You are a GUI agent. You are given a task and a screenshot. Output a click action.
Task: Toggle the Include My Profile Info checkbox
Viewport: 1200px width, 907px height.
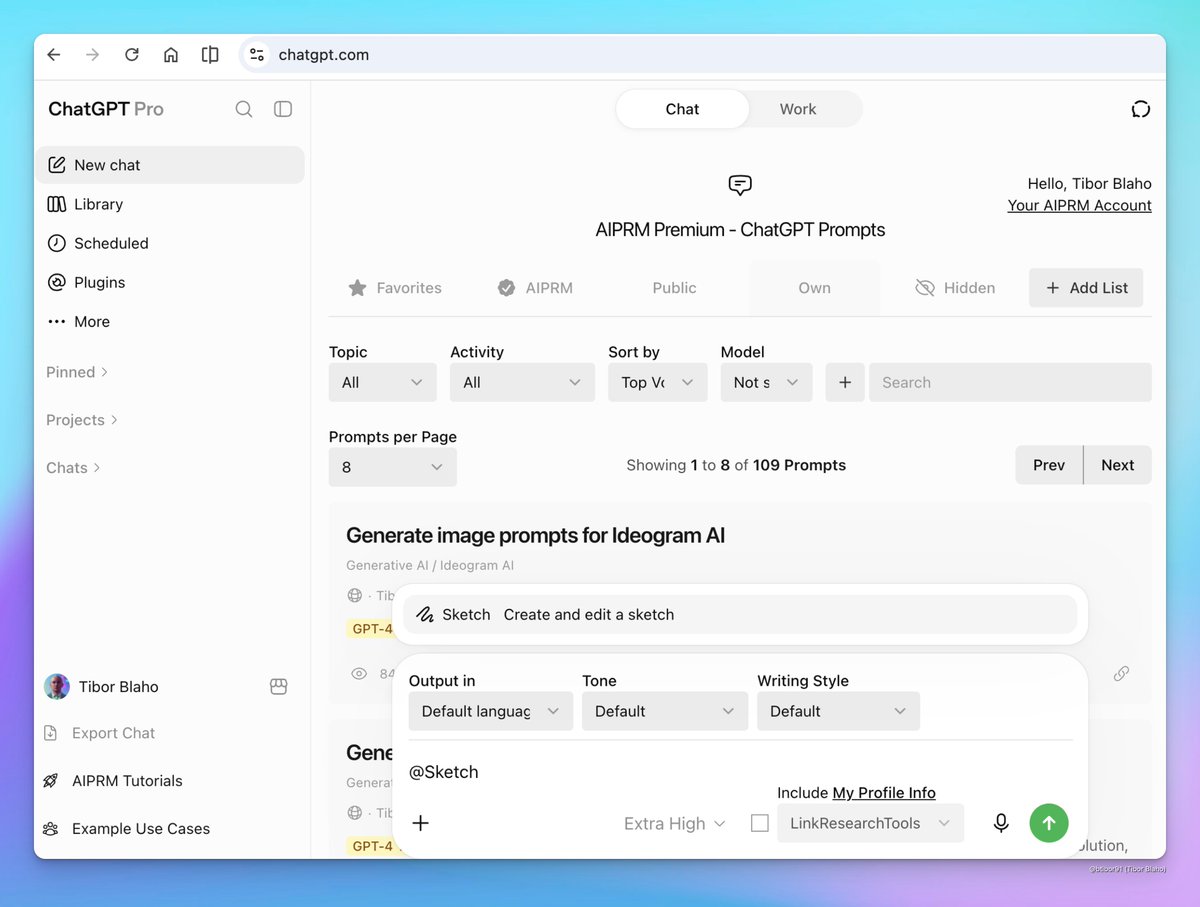click(x=760, y=823)
